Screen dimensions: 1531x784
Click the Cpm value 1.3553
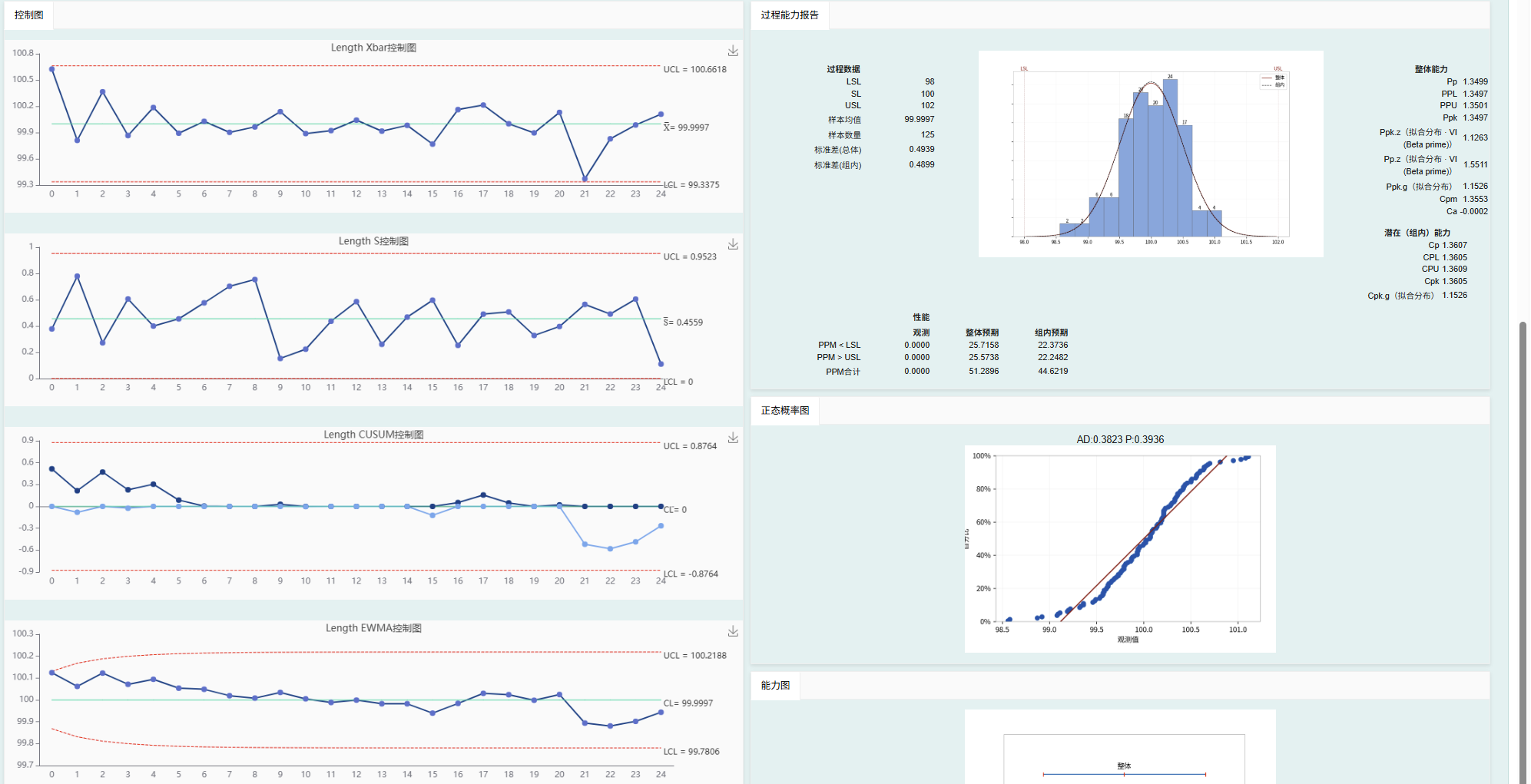pos(1475,199)
